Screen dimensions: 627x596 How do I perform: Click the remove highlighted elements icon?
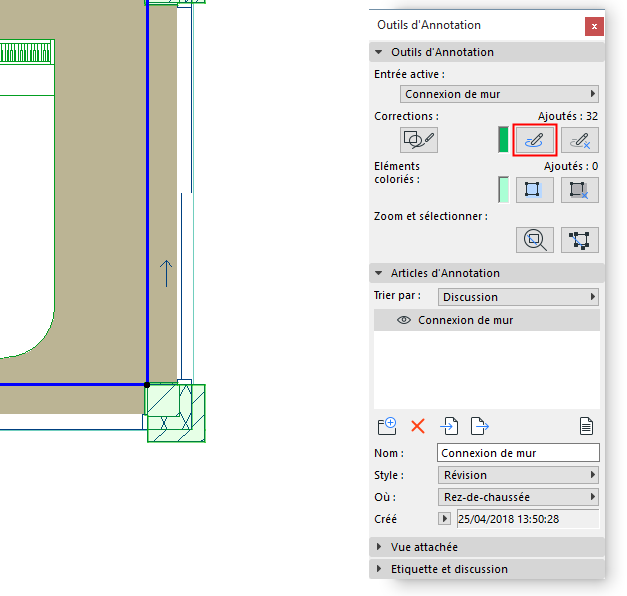coord(580,190)
